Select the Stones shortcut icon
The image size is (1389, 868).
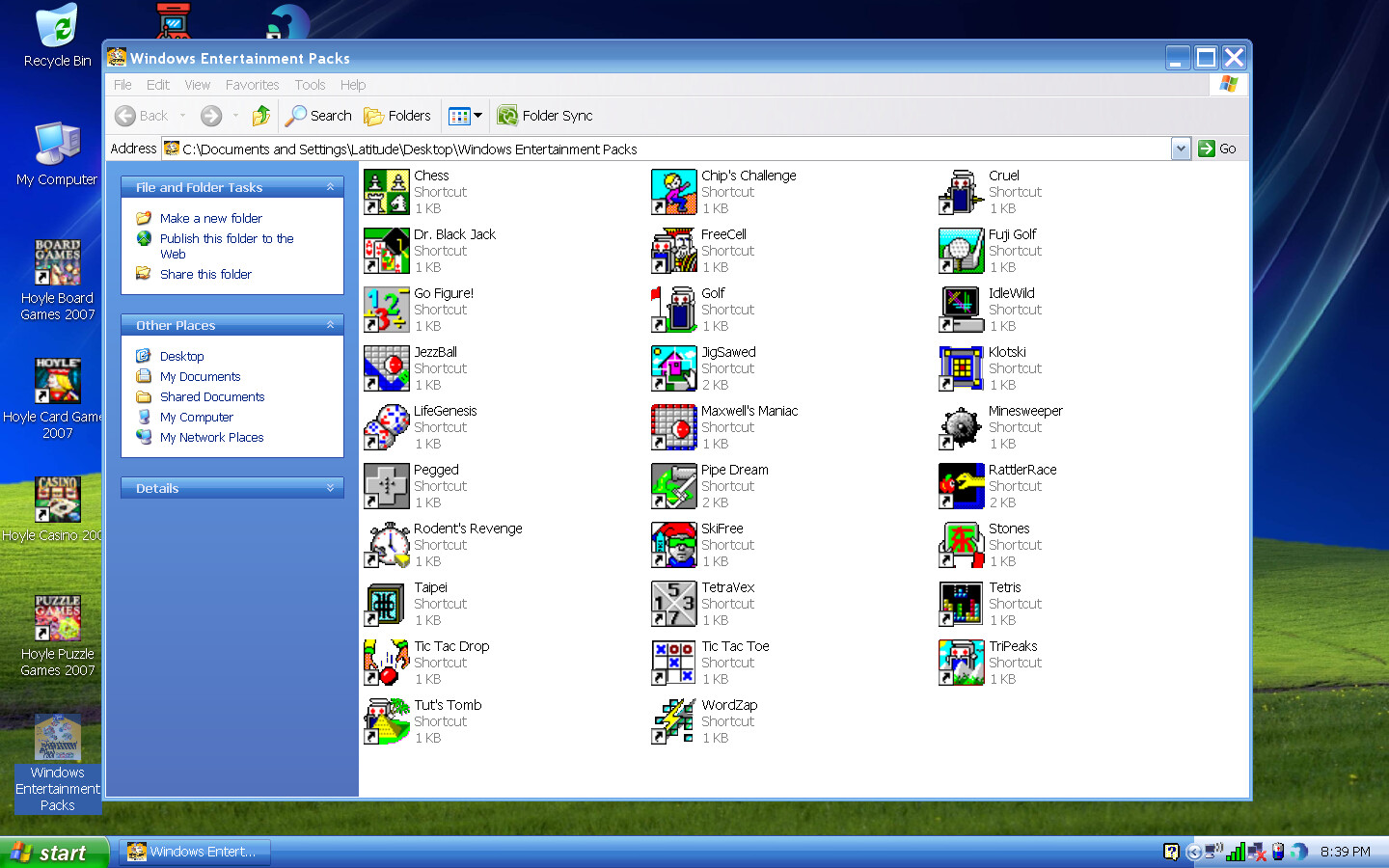962,545
